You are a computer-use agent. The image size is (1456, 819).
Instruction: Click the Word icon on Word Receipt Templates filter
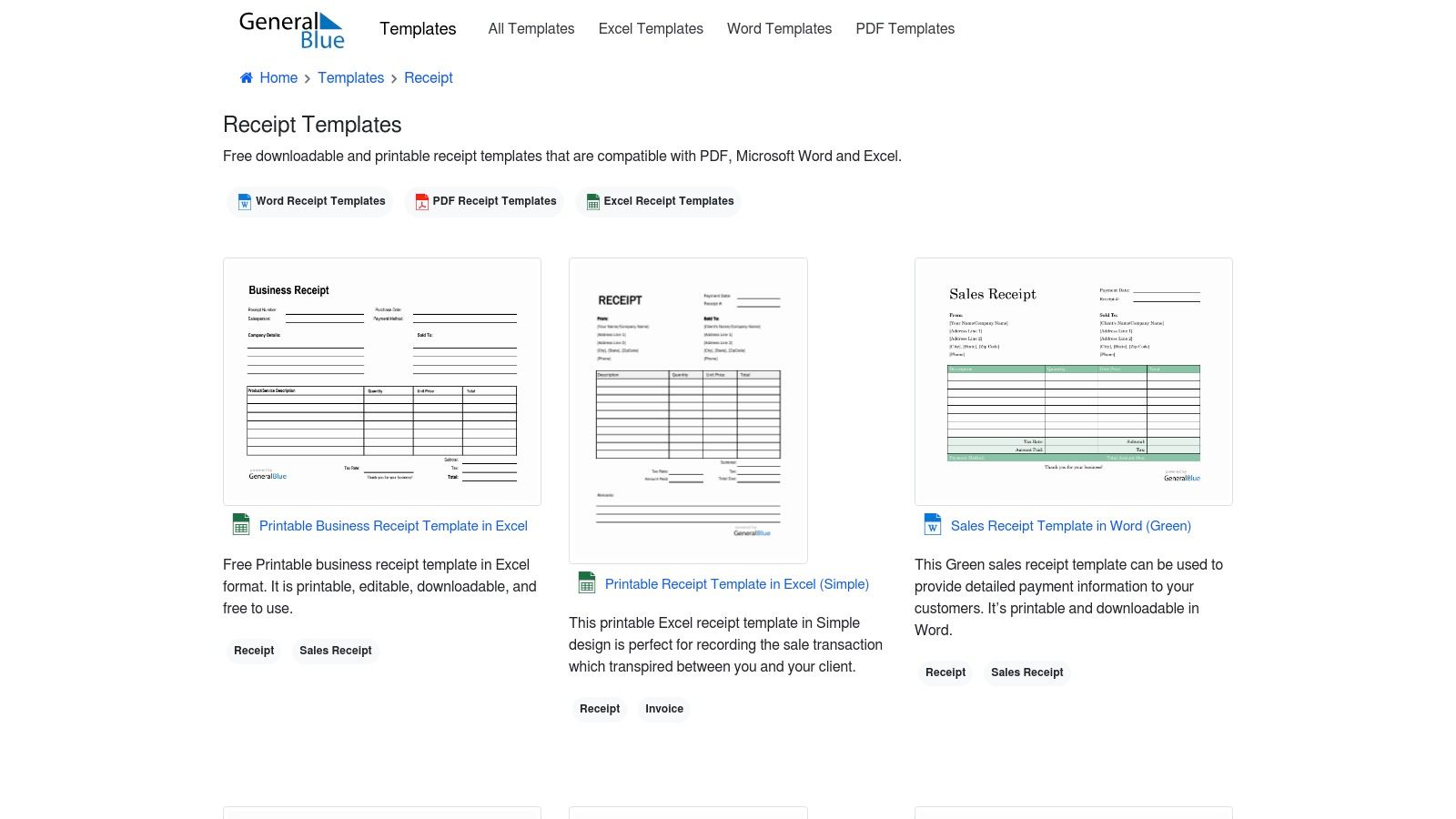(x=244, y=201)
